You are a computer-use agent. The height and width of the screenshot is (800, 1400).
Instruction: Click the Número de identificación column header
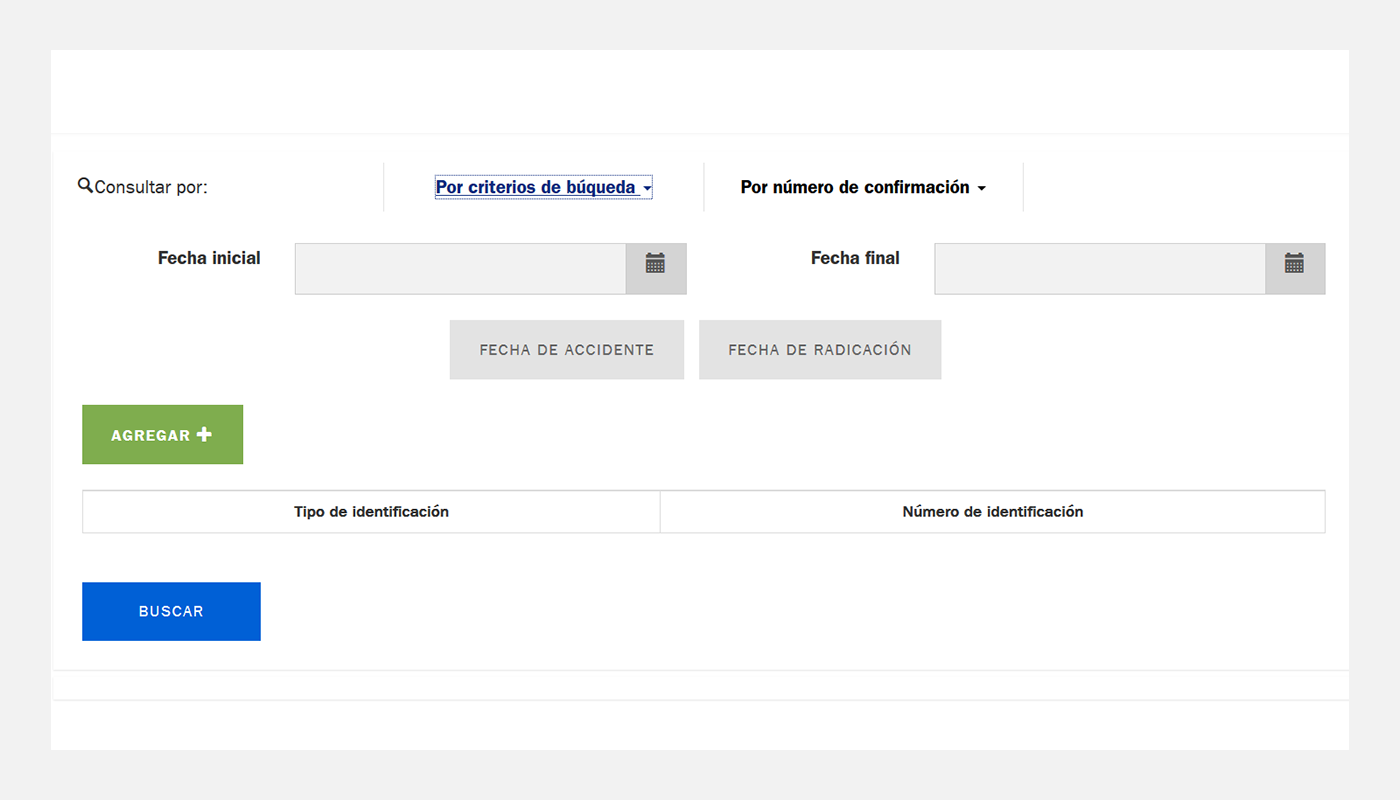point(993,512)
